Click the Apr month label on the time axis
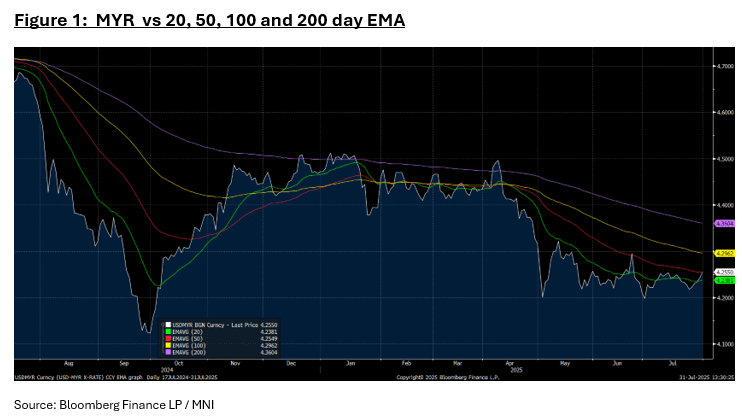The width and height of the screenshot is (742, 418). pyautogui.click(x=510, y=364)
